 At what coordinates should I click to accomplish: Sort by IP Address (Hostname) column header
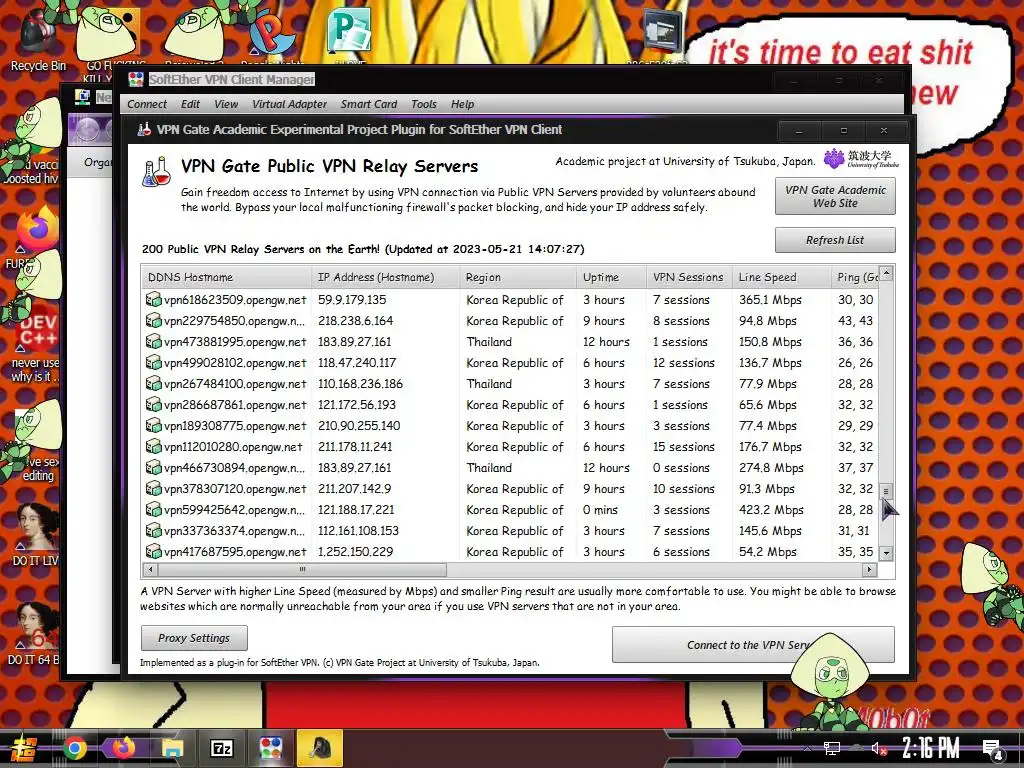point(385,277)
